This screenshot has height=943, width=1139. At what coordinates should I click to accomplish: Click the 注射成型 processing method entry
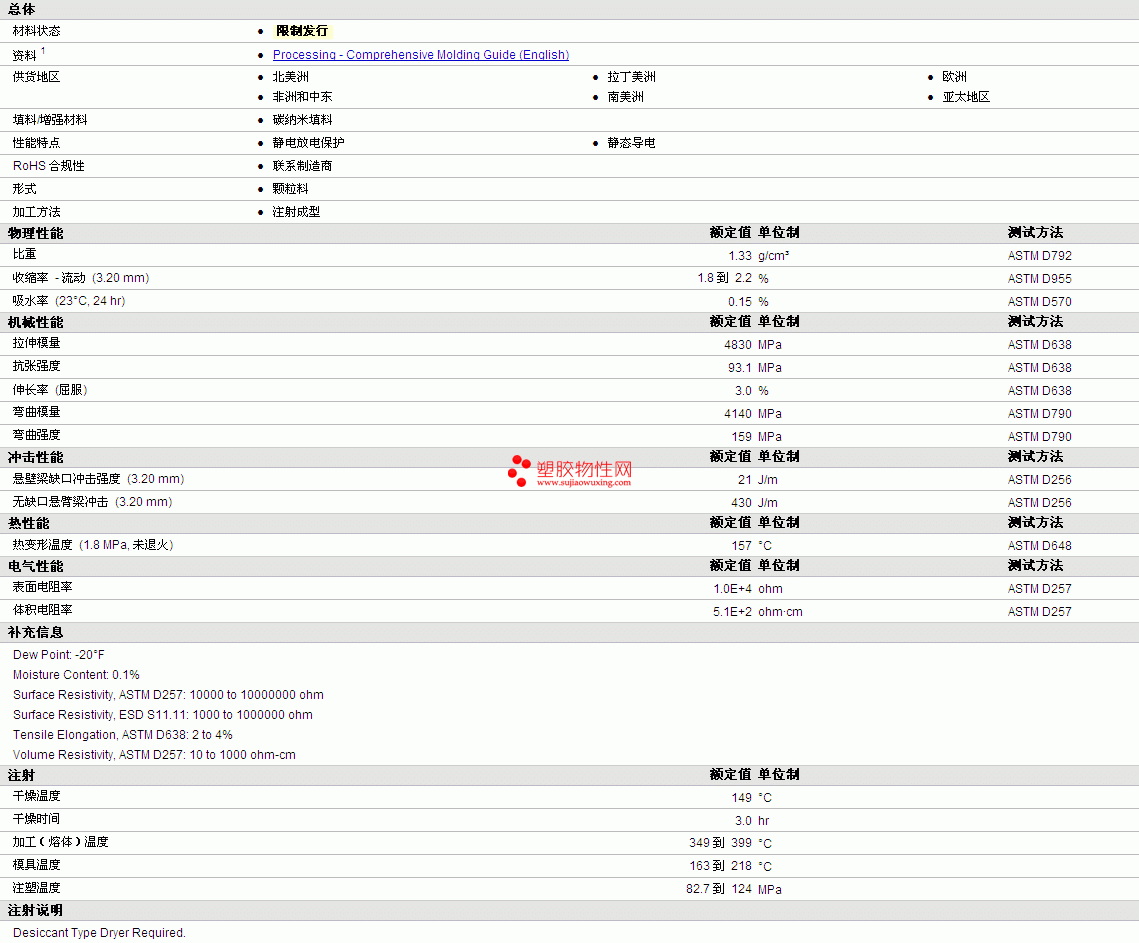click(x=296, y=212)
